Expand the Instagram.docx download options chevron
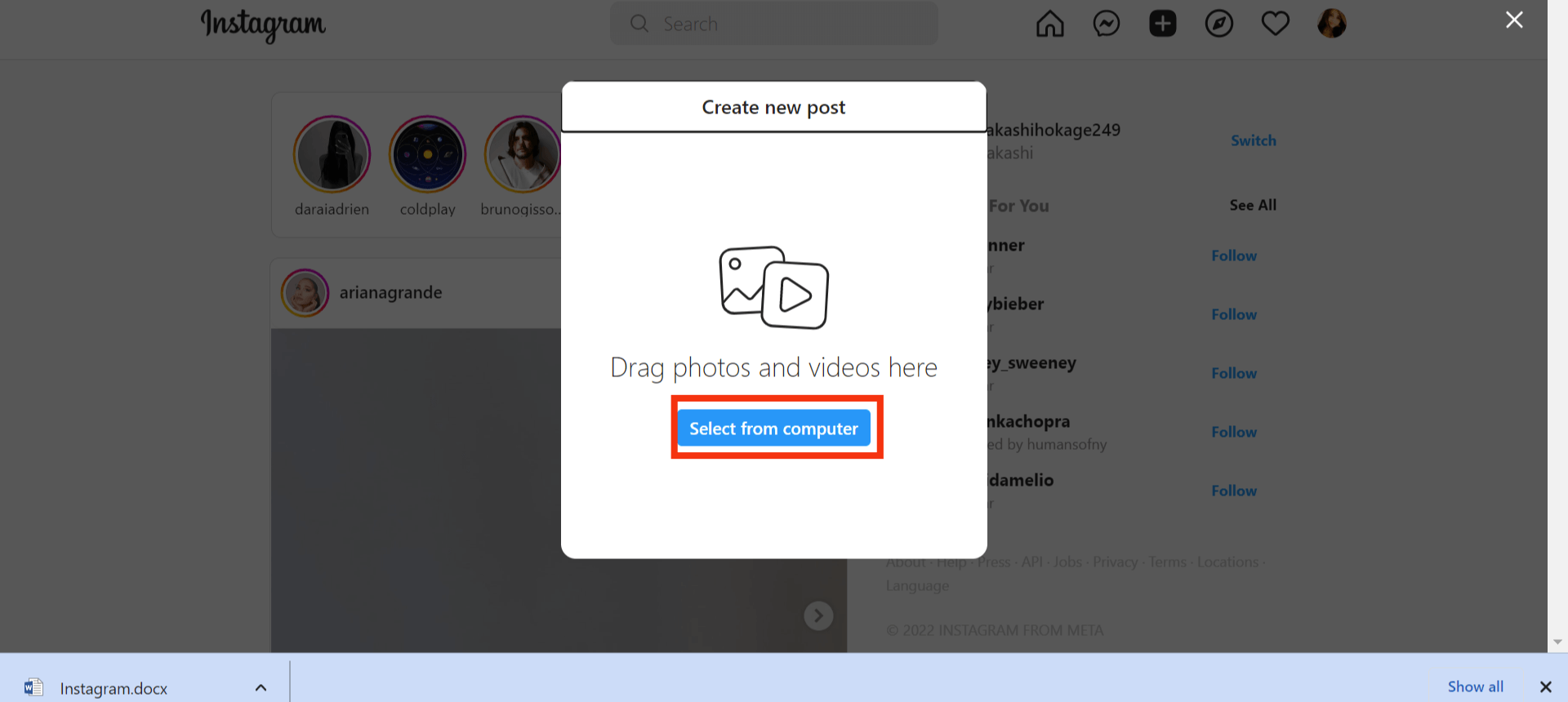 (261, 687)
